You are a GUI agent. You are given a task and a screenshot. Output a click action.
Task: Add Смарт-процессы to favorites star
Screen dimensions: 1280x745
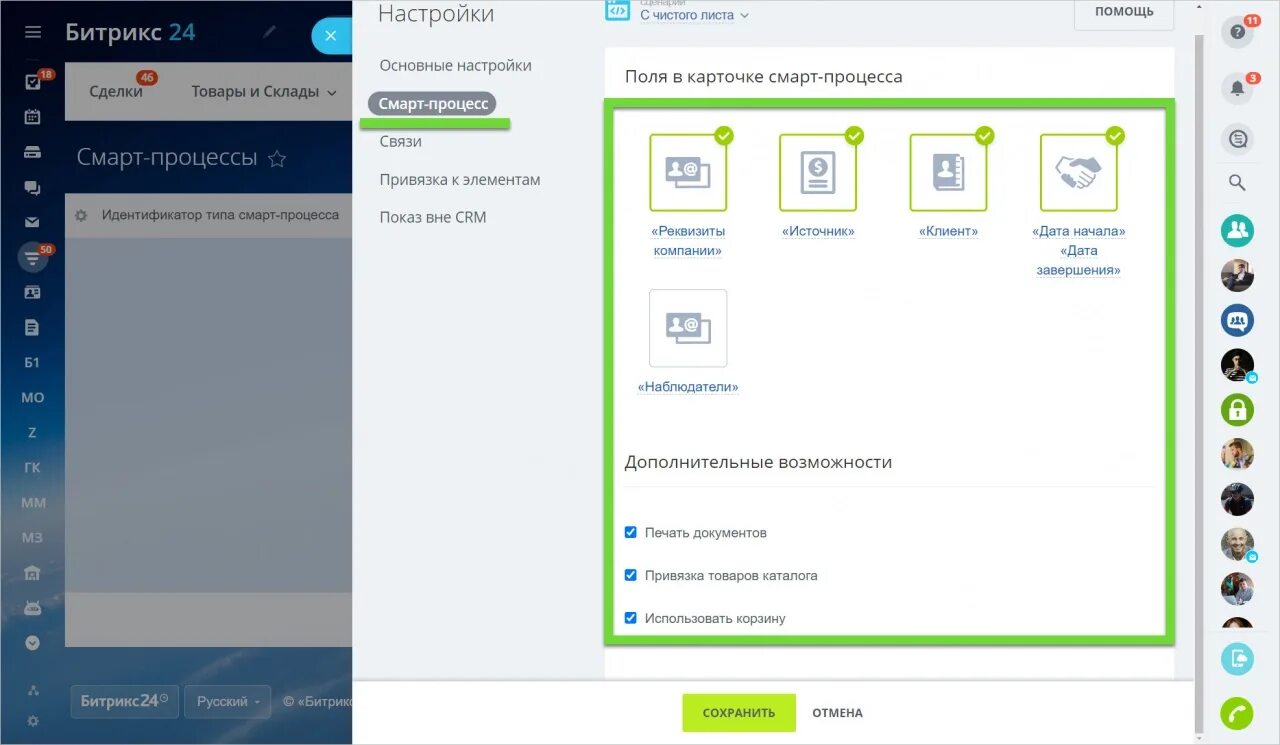click(278, 158)
